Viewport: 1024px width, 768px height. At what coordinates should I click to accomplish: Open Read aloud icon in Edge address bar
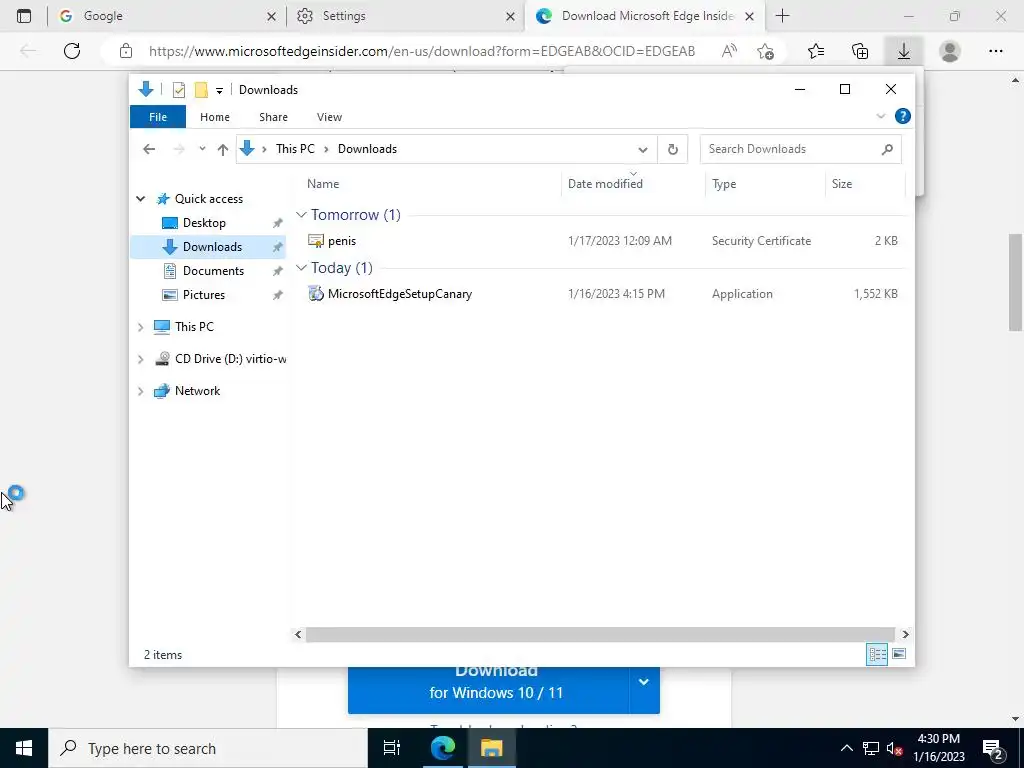coord(729,51)
